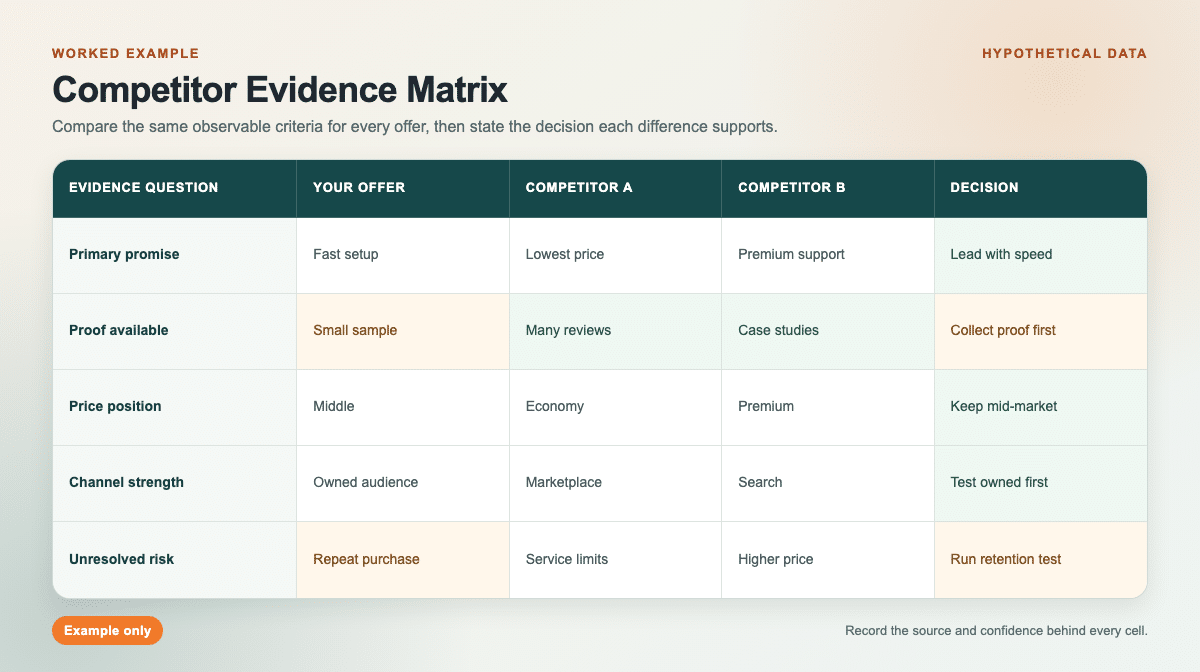Select the 'Repeat purchase' cell
The width and height of the screenshot is (1200, 672).
[403, 560]
